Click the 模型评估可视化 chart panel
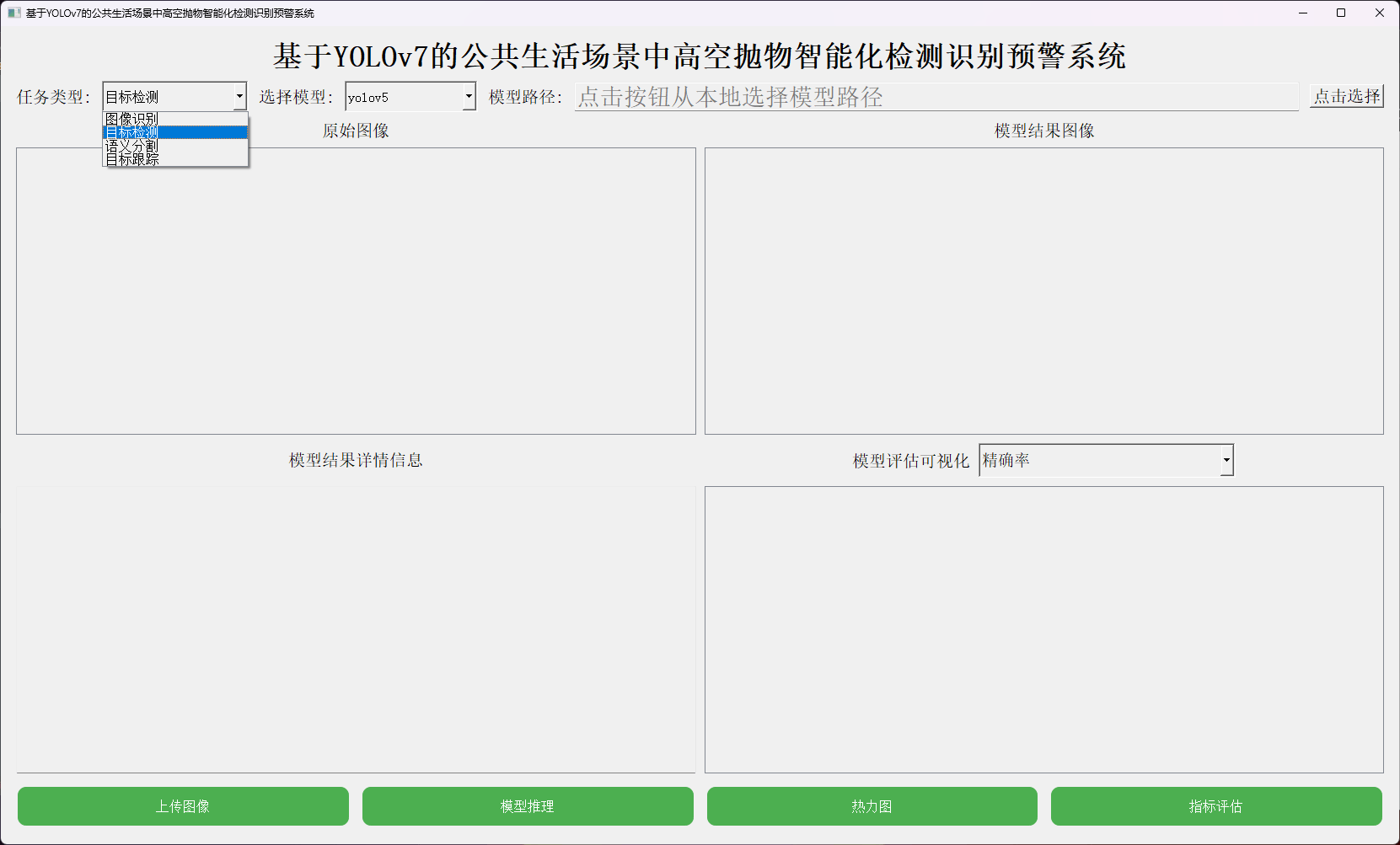The width and height of the screenshot is (1400, 845). [x=1044, y=629]
